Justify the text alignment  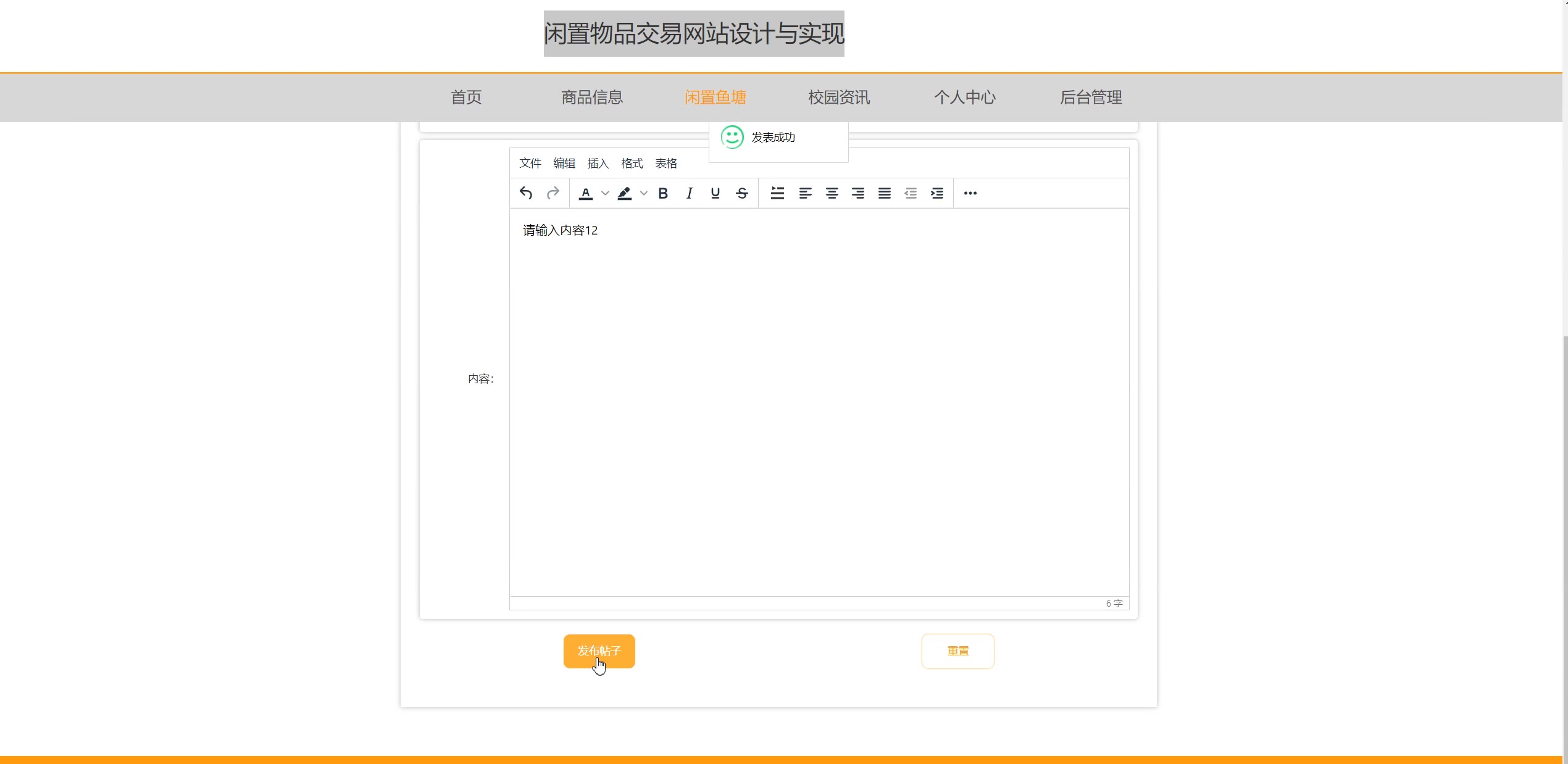(x=885, y=193)
